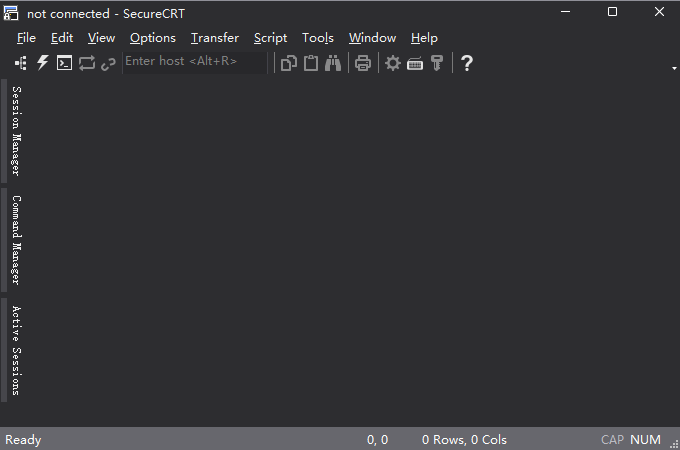The image size is (680, 450).
Task: Focus the Enter host input field
Action: [195, 62]
